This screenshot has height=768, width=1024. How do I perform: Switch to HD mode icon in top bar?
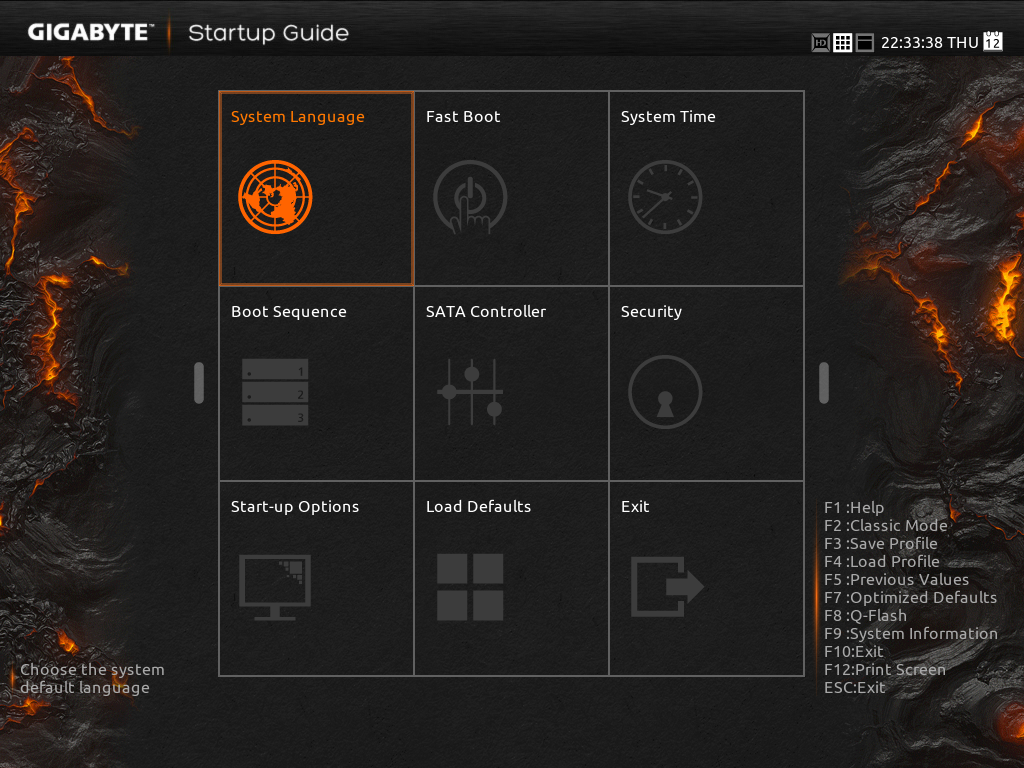click(820, 43)
